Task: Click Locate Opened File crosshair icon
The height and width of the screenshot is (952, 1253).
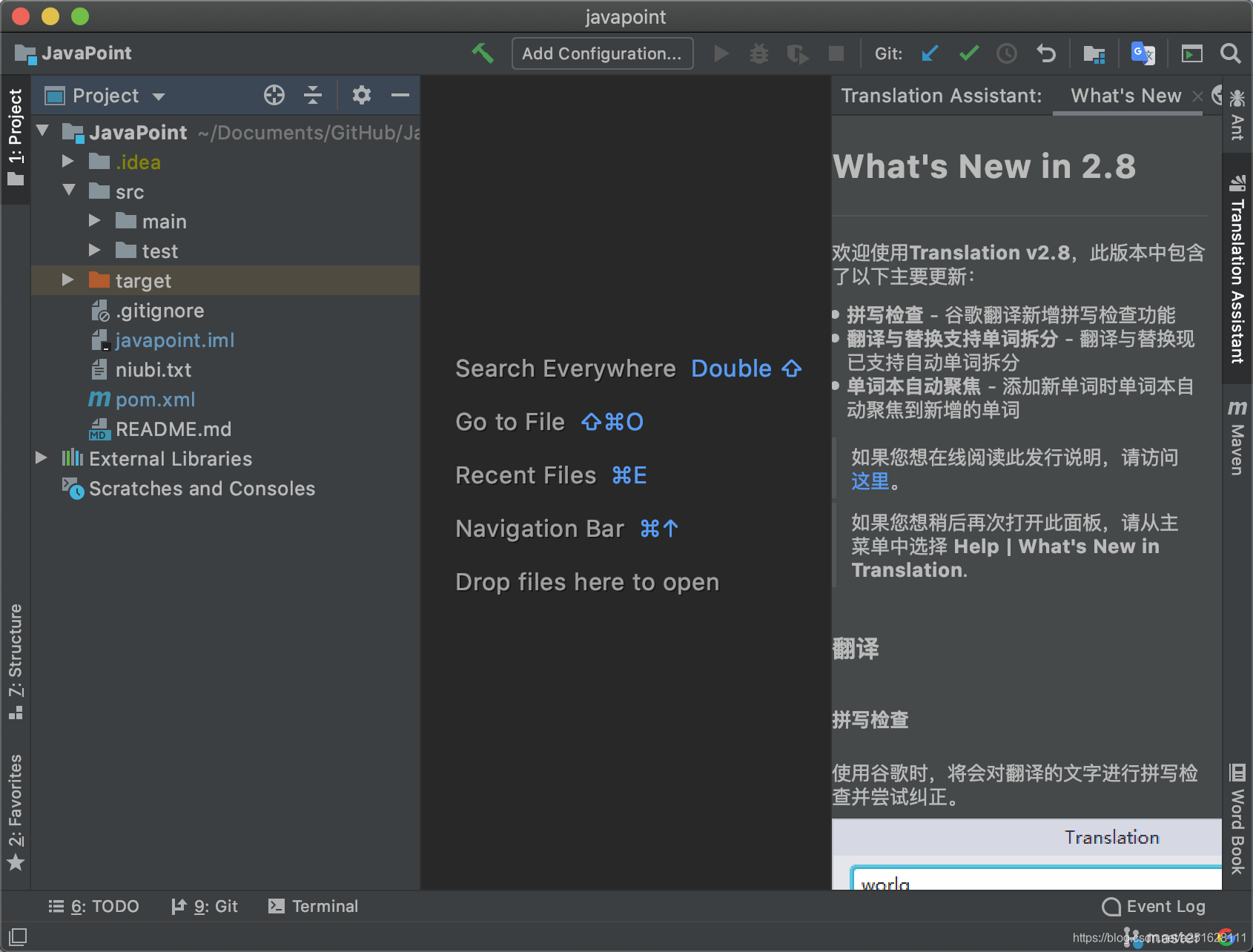Action: 274,95
